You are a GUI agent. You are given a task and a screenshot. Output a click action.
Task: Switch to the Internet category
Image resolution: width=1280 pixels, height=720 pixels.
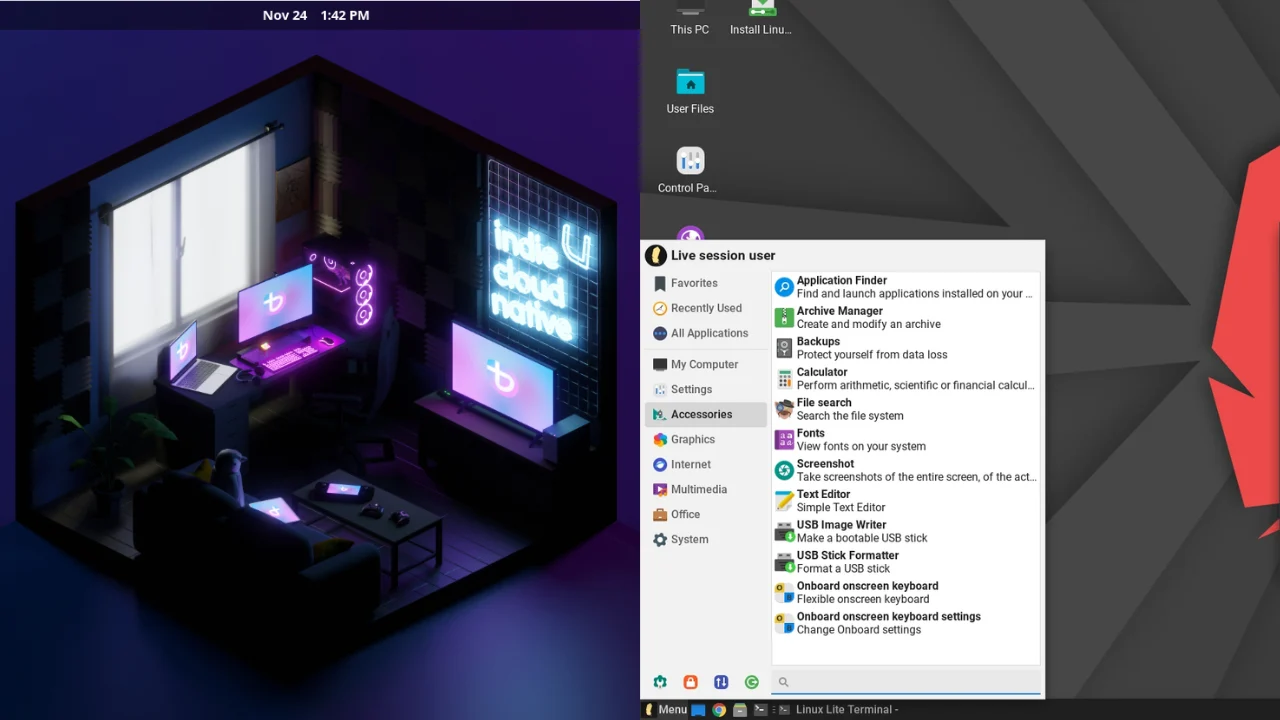click(x=706, y=464)
